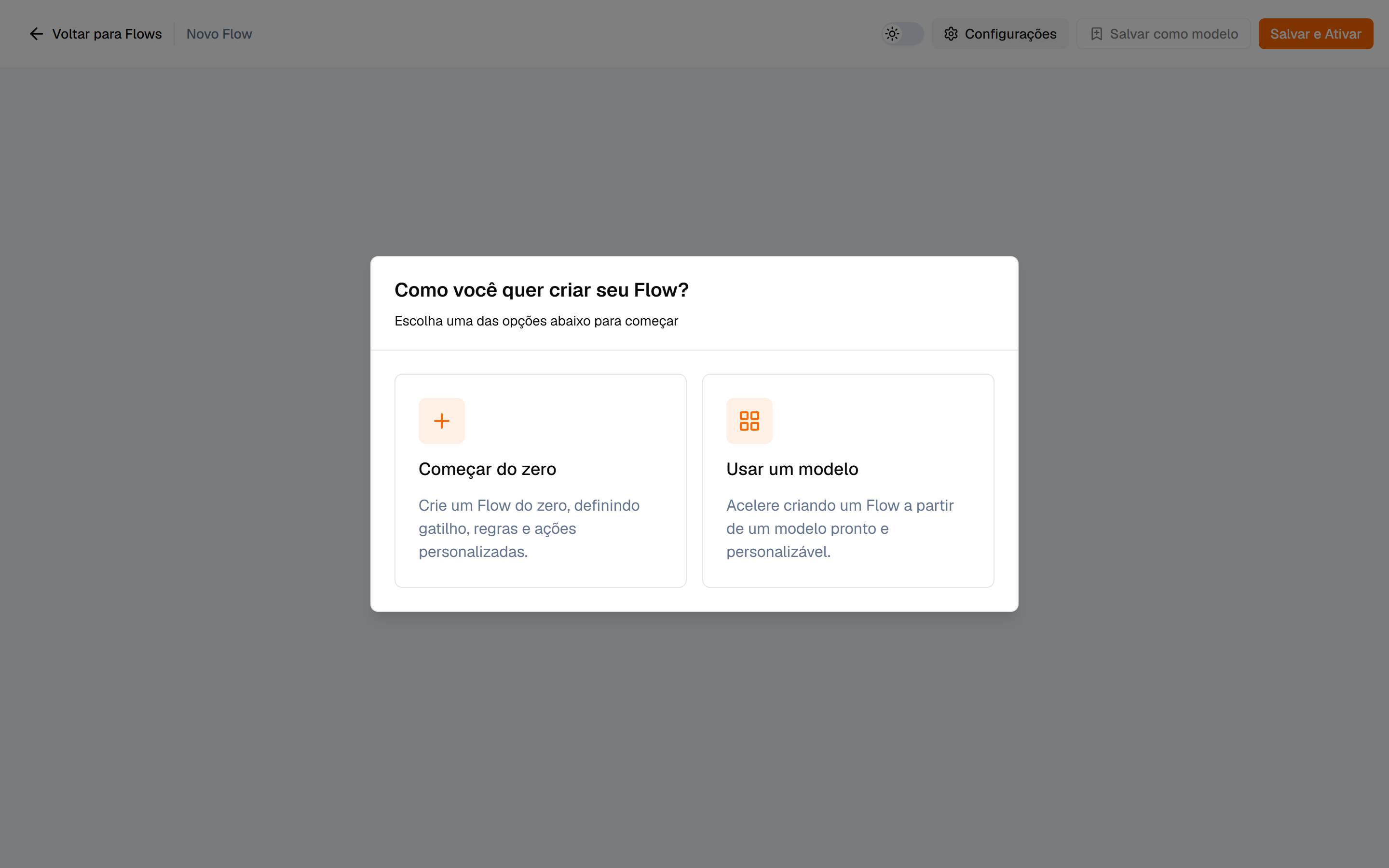Select the Usar um modelo heading

(792, 469)
